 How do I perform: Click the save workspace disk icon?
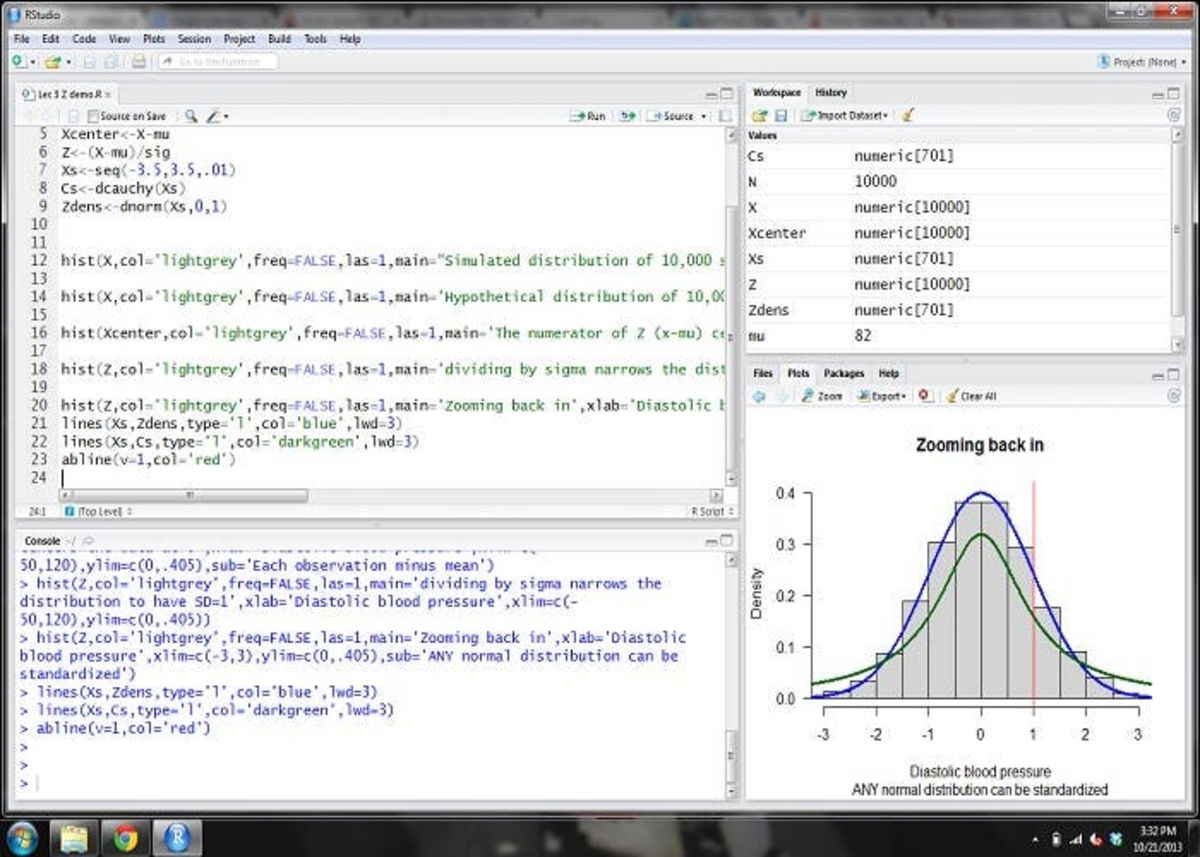pyautogui.click(x=781, y=116)
